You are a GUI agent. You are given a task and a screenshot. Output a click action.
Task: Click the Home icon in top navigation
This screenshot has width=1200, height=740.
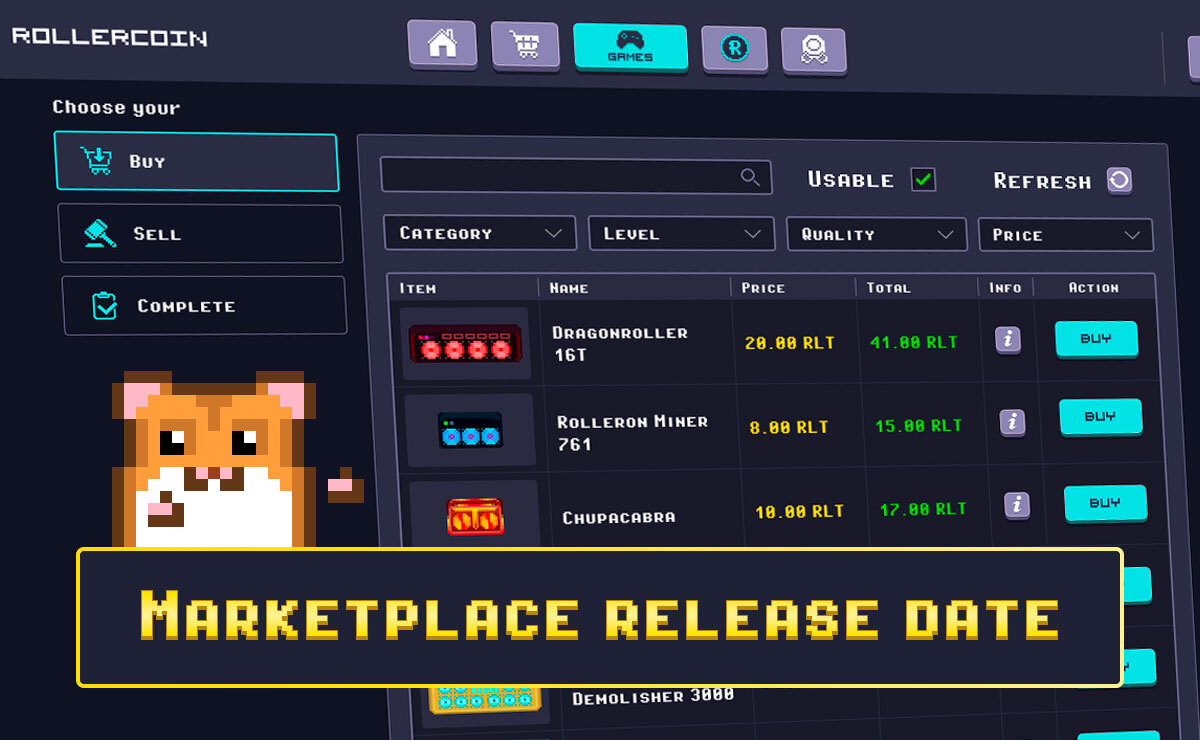441,45
